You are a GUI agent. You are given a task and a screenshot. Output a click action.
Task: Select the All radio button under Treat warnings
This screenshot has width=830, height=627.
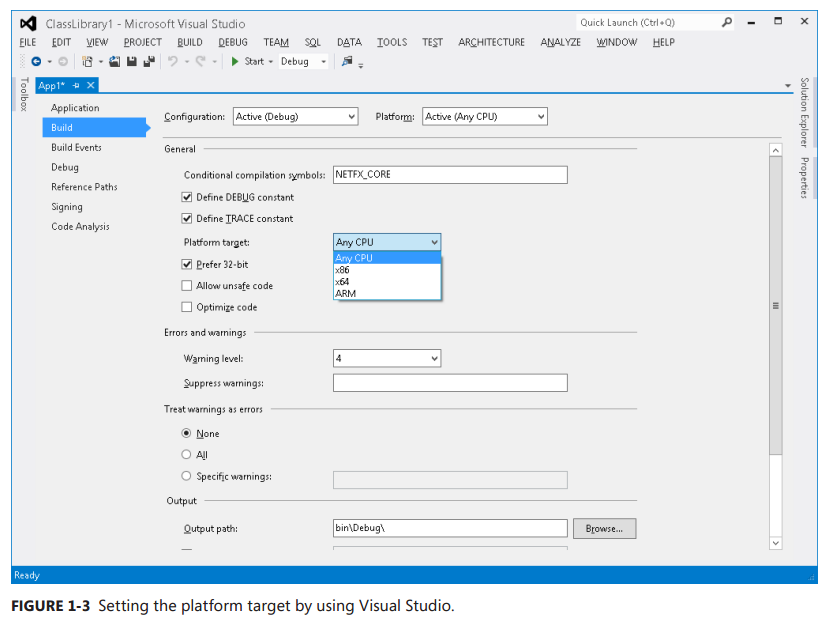[x=186, y=455]
